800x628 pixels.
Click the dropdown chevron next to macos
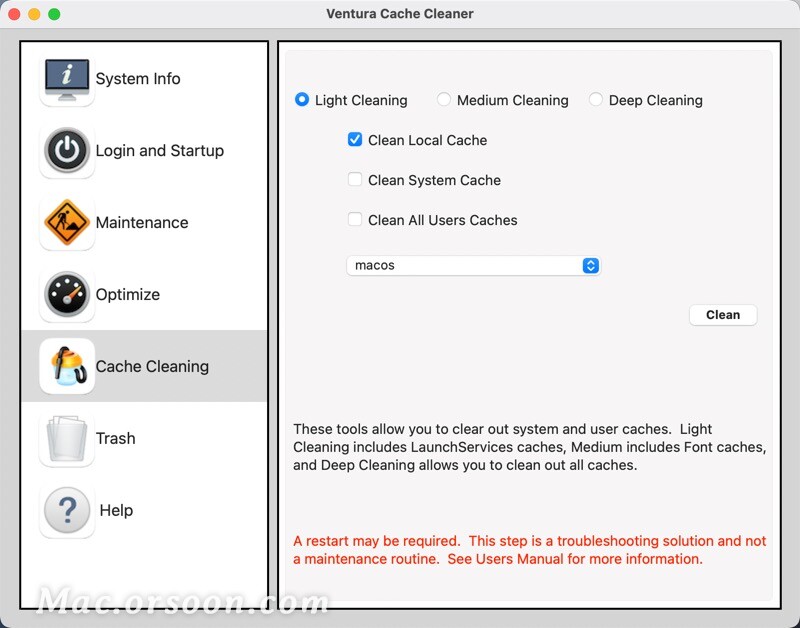590,265
